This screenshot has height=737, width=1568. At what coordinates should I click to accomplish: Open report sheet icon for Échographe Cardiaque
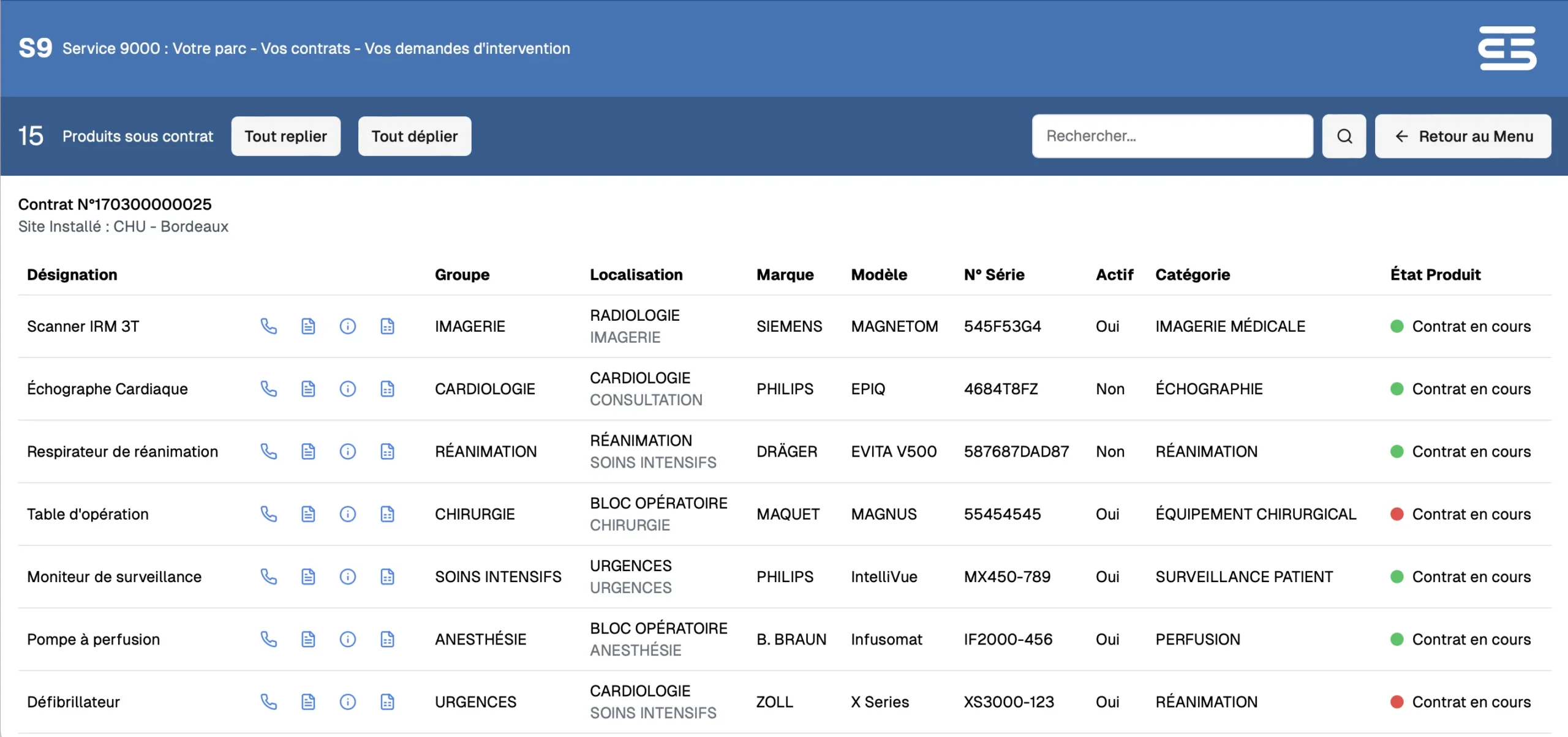tap(387, 389)
